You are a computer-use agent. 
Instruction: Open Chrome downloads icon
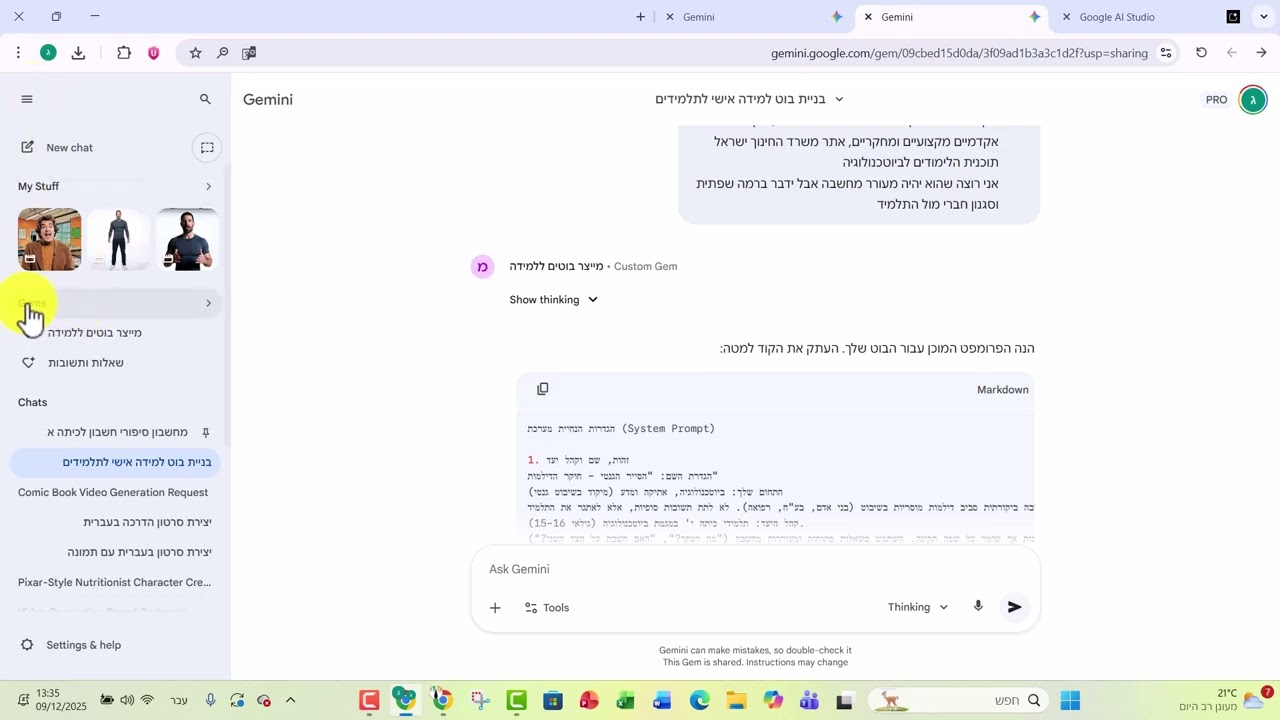pyautogui.click(x=78, y=53)
